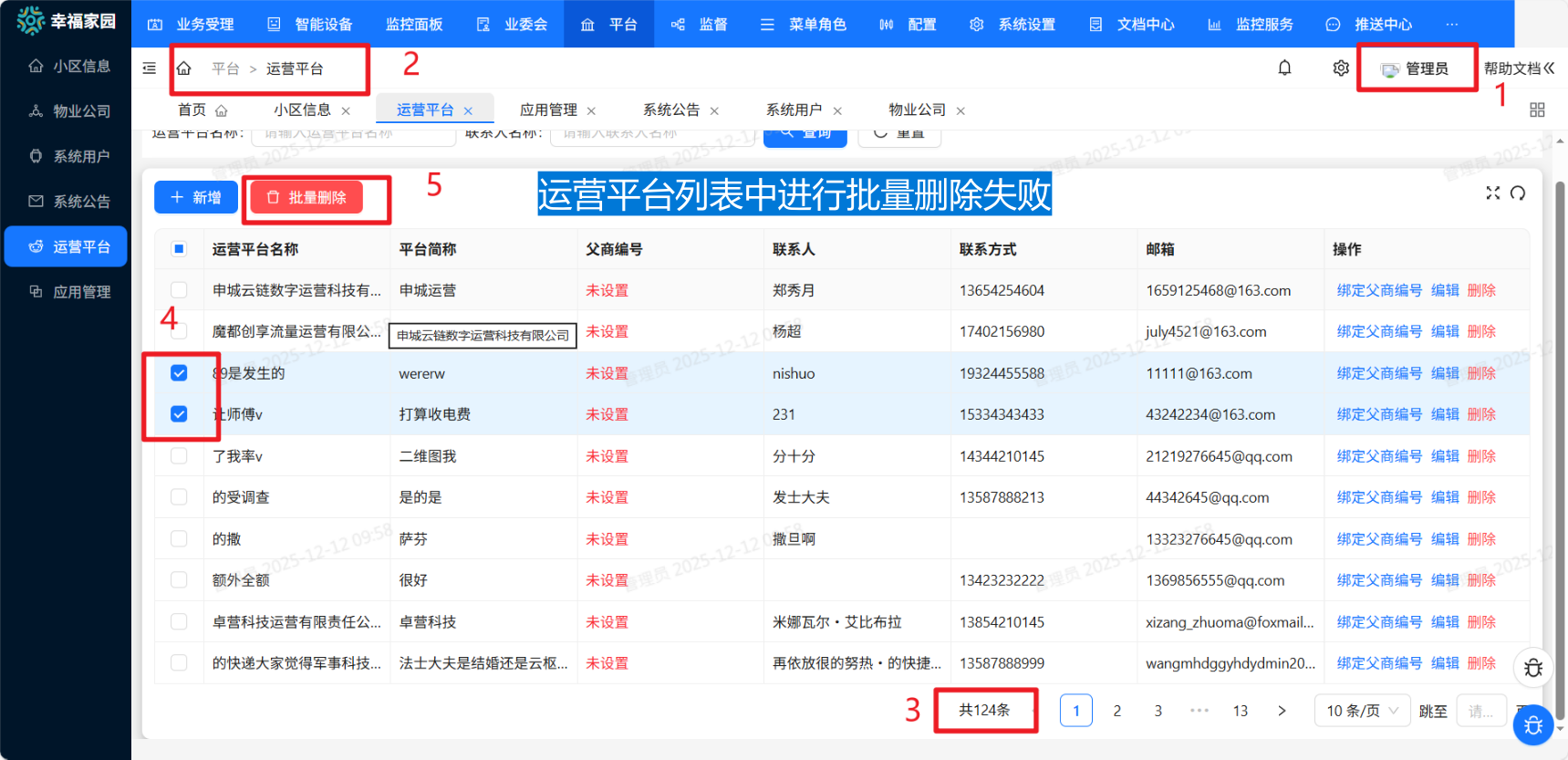Screen dimensions: 1568x760
Task: Expand more top menu items (...)
Action: pos(1452,24)
